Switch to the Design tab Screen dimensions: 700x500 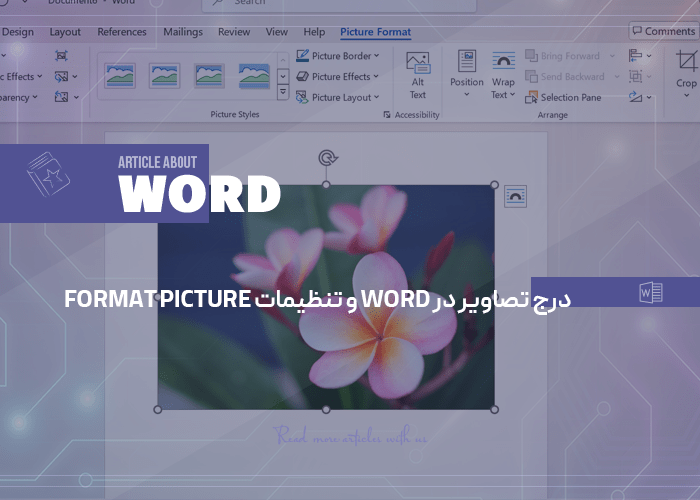click(x=18, y=32)
